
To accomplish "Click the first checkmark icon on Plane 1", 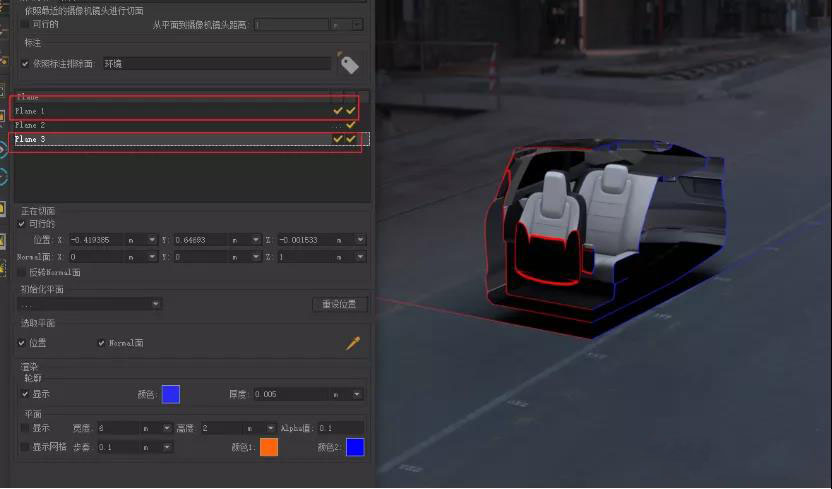I will [338, 110].
